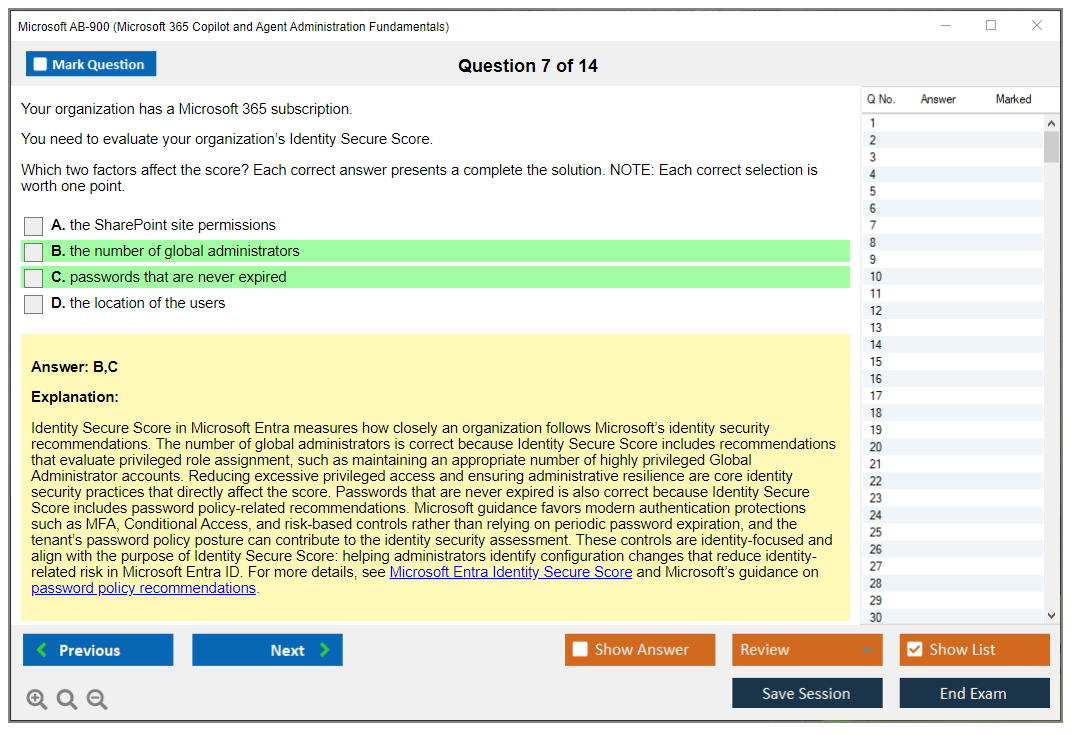Click the zoom out magnifier icon
Image resolution: width=1075 pixels, height=735 pixels.
click(97, 699)
